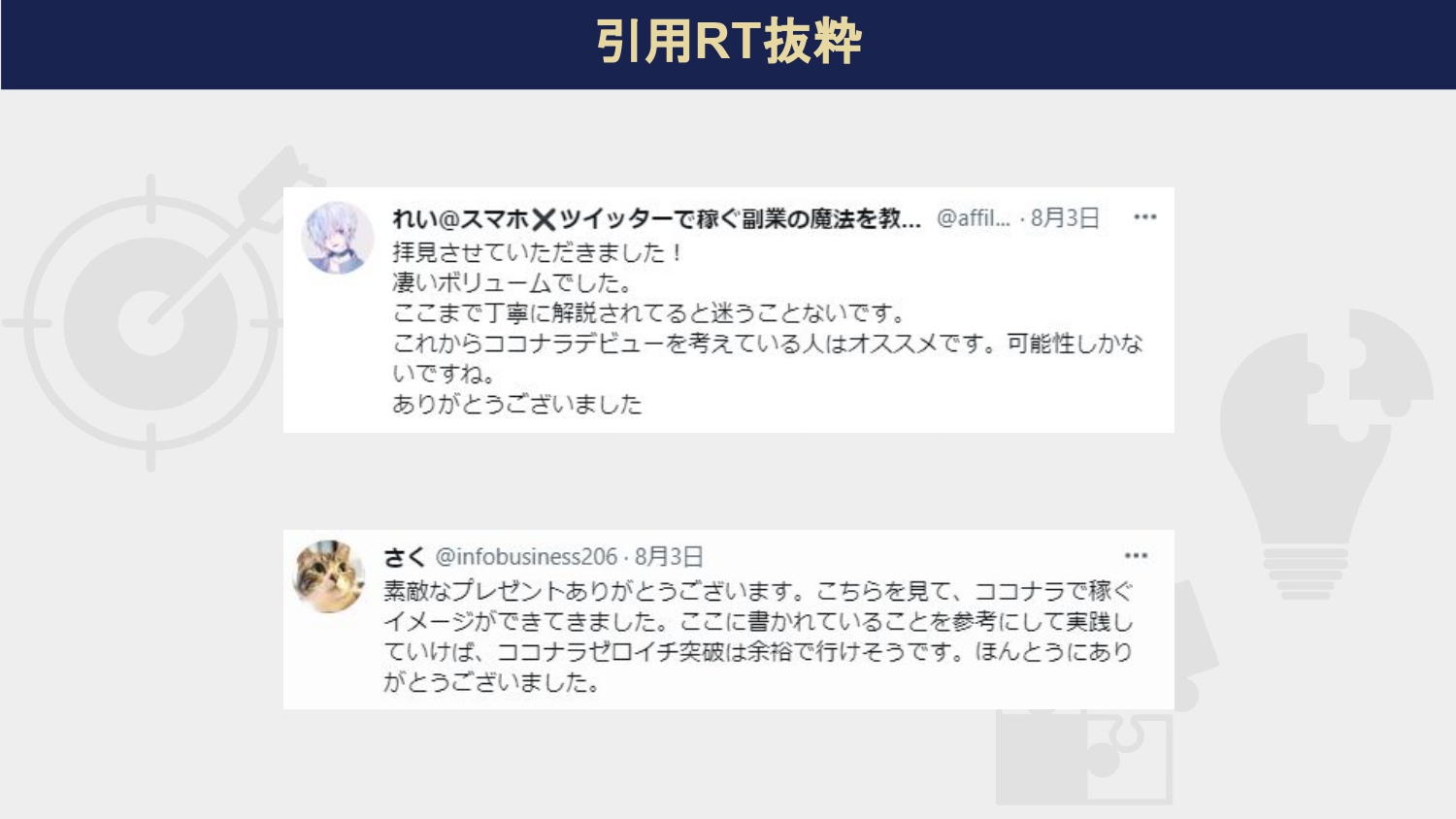Image resolution: width=1456 pixels, height=819 pixels.
Task: Click the 8月3日 date on さく's tweet
Action: (x=669, y=557)
